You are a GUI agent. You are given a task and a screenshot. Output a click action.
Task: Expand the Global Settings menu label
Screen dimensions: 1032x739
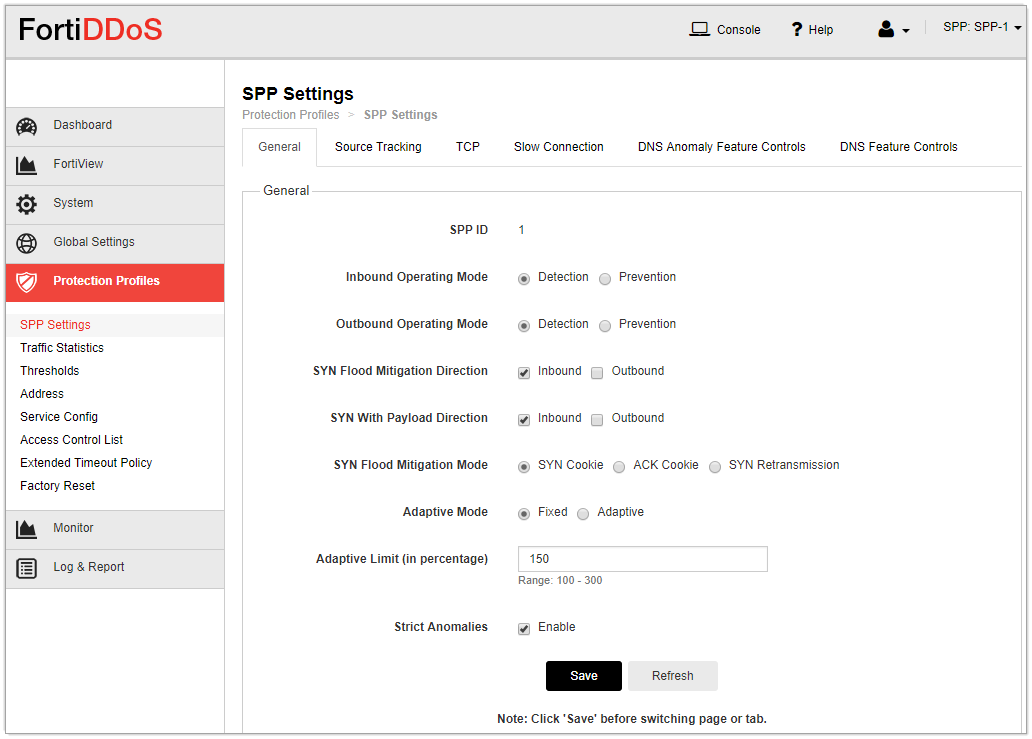[93, 242]
